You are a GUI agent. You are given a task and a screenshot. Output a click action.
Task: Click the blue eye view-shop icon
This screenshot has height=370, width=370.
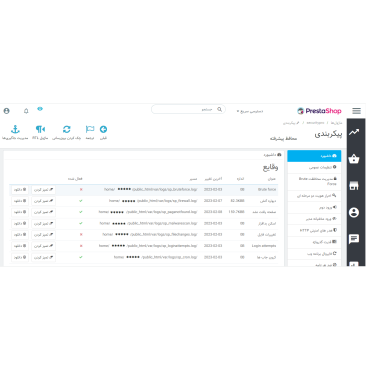(x=40, y=109)
